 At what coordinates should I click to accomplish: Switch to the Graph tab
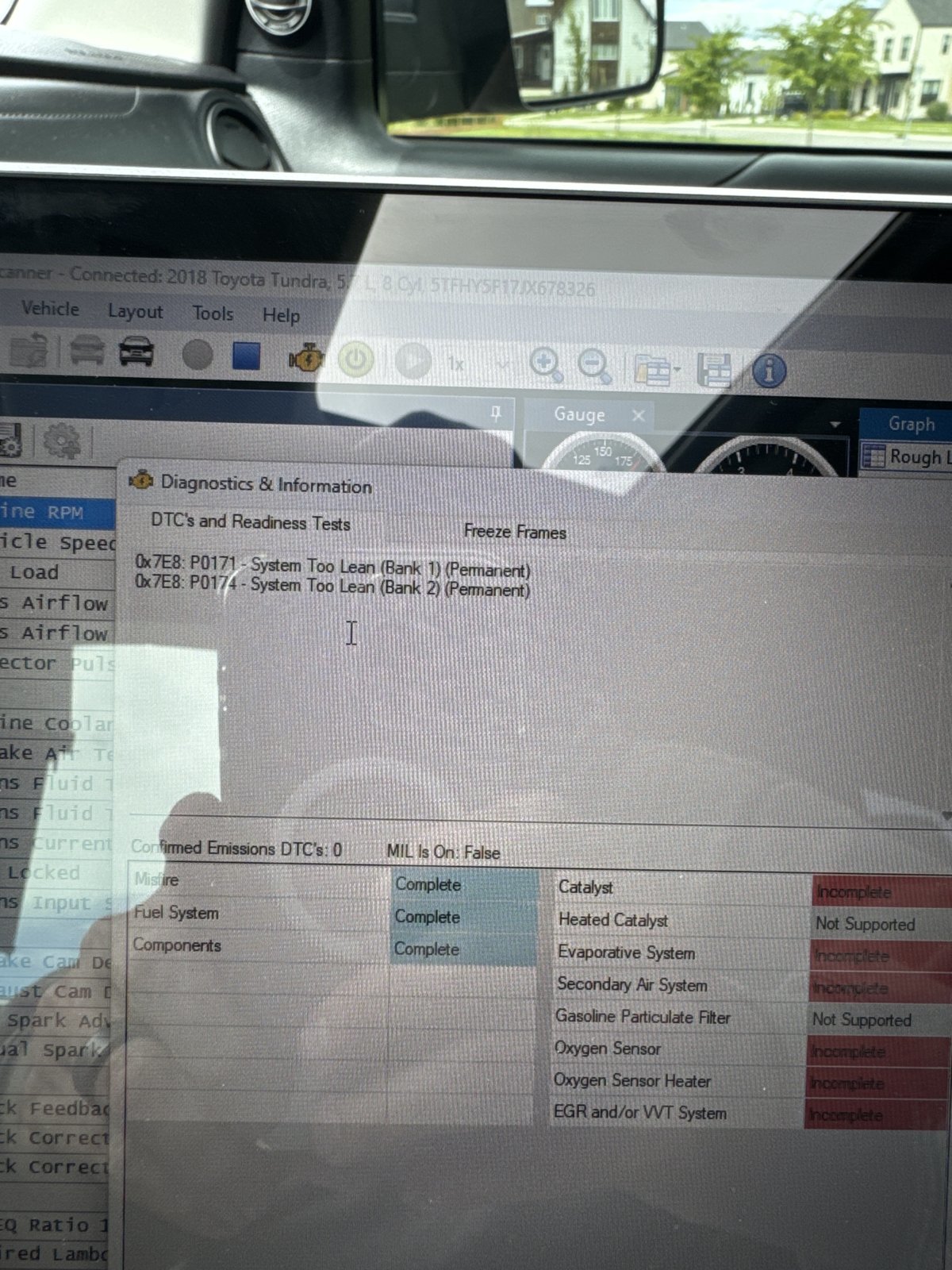pos(911,424)
